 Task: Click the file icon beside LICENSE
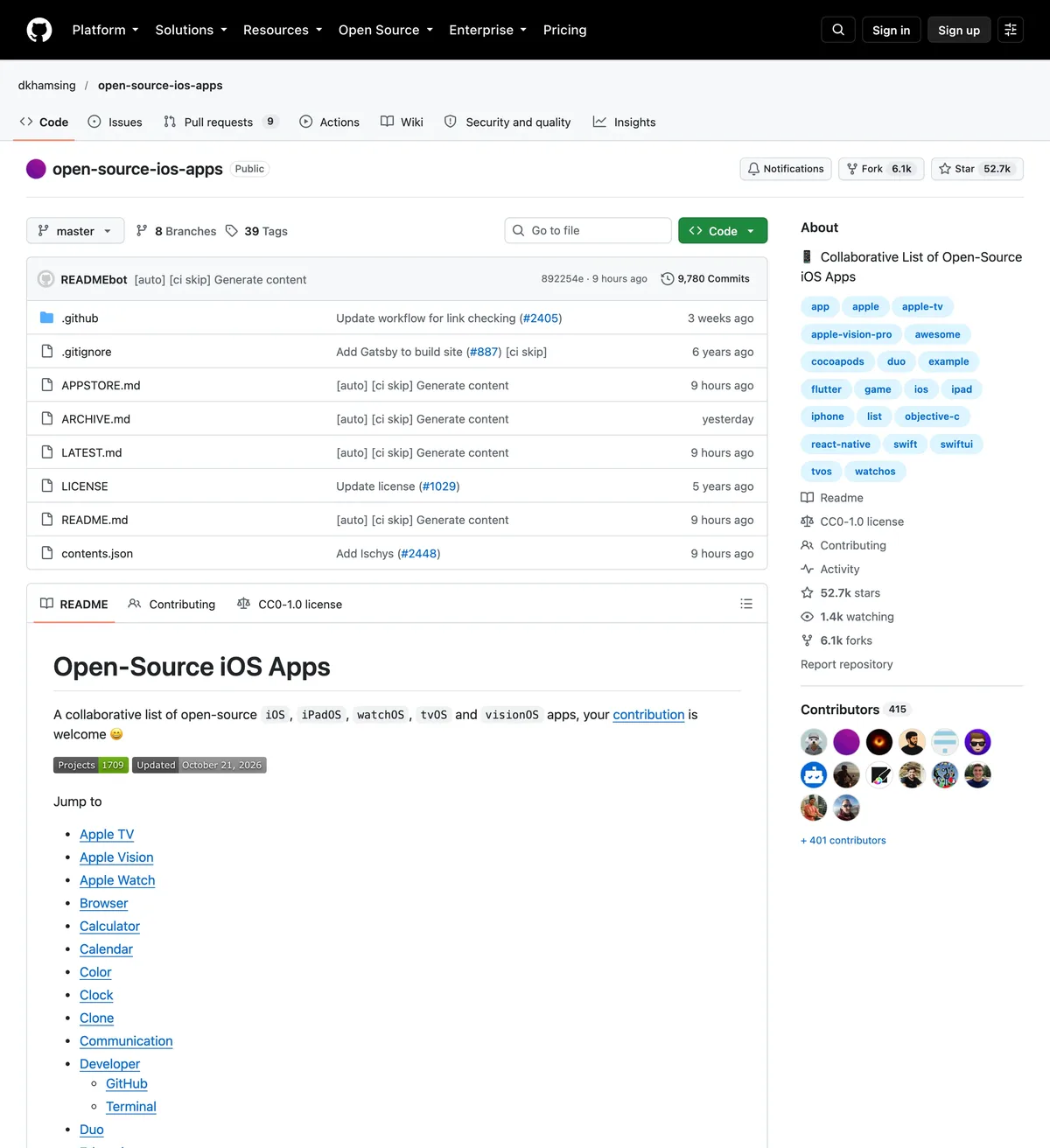coord(47,486)
